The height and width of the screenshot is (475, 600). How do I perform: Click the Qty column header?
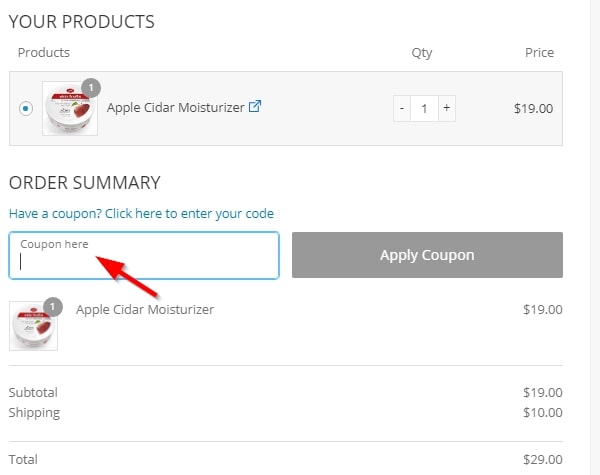(x=422, y=52)
